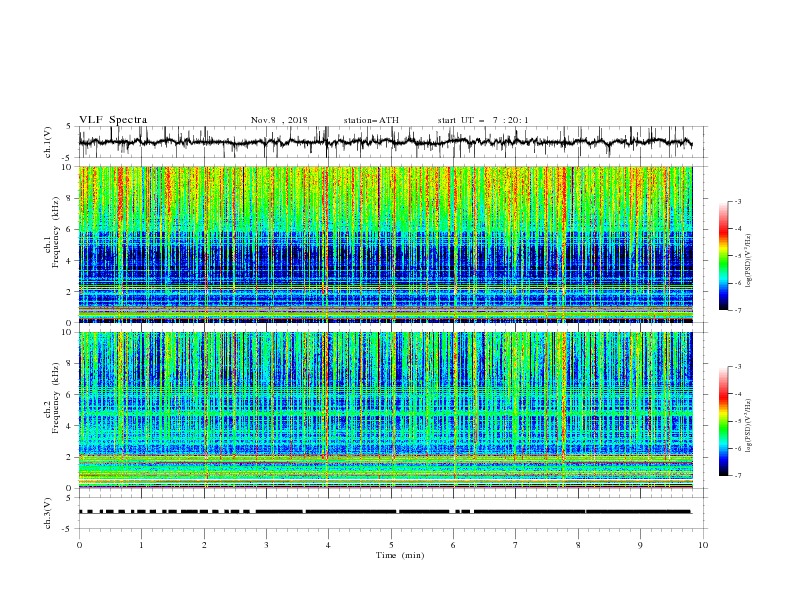Click the ch.1 voltage waveform trace
Viewport: 792px width, 612px height.
385,142
